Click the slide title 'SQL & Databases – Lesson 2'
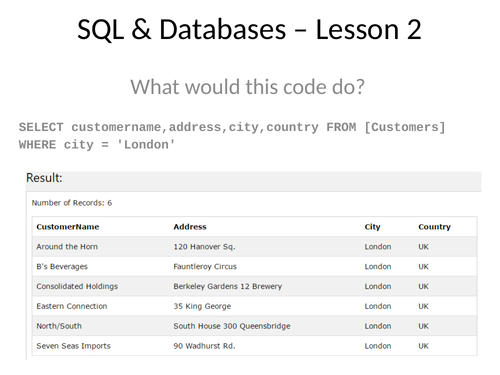This screenshot has width=500, height=375. (x=249, y=30)
